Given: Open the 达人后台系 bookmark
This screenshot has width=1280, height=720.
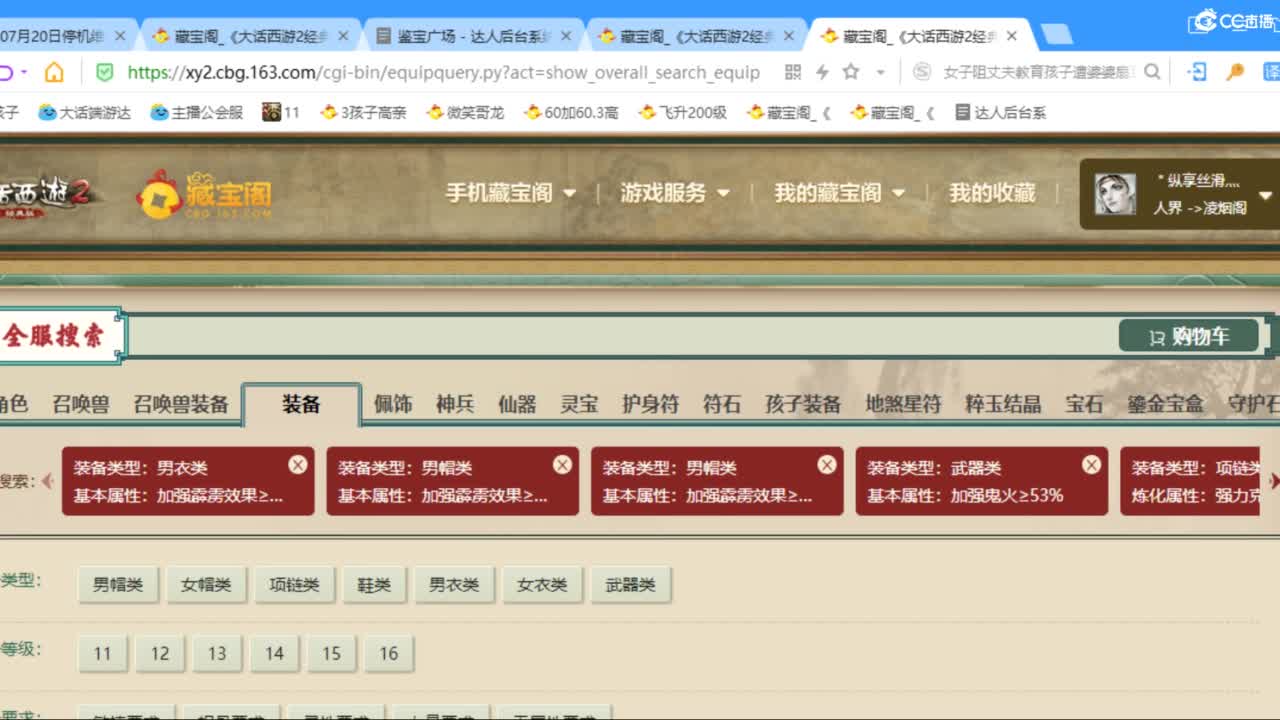Looking at the screenshot, I should (x=1000, y=112).
